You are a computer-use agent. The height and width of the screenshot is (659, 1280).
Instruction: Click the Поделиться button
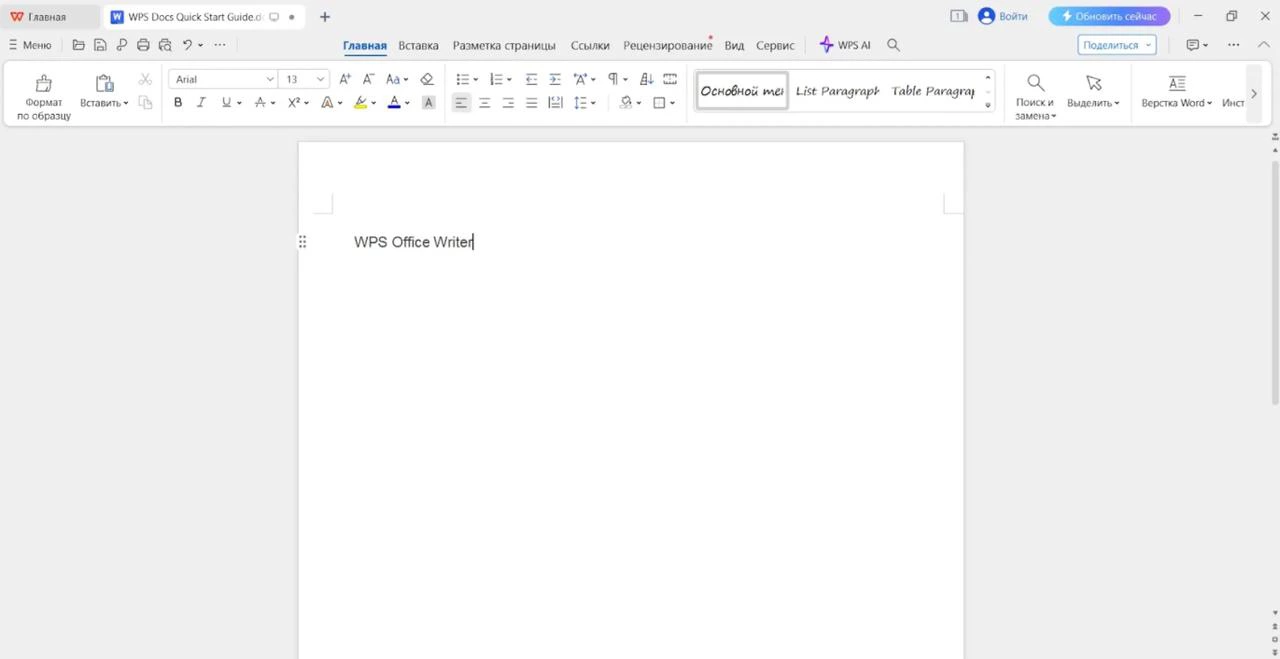pos(1110,44)
